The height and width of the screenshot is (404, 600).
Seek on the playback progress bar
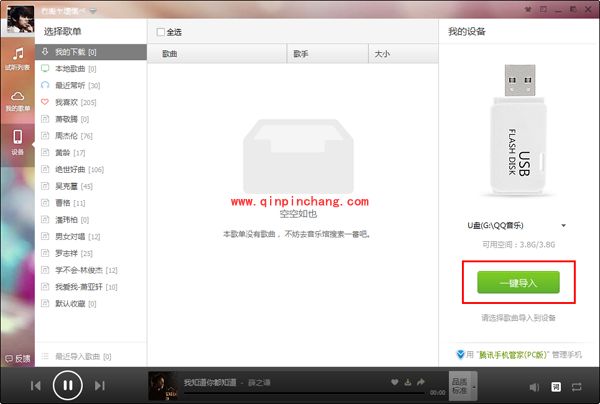[305, 393]
